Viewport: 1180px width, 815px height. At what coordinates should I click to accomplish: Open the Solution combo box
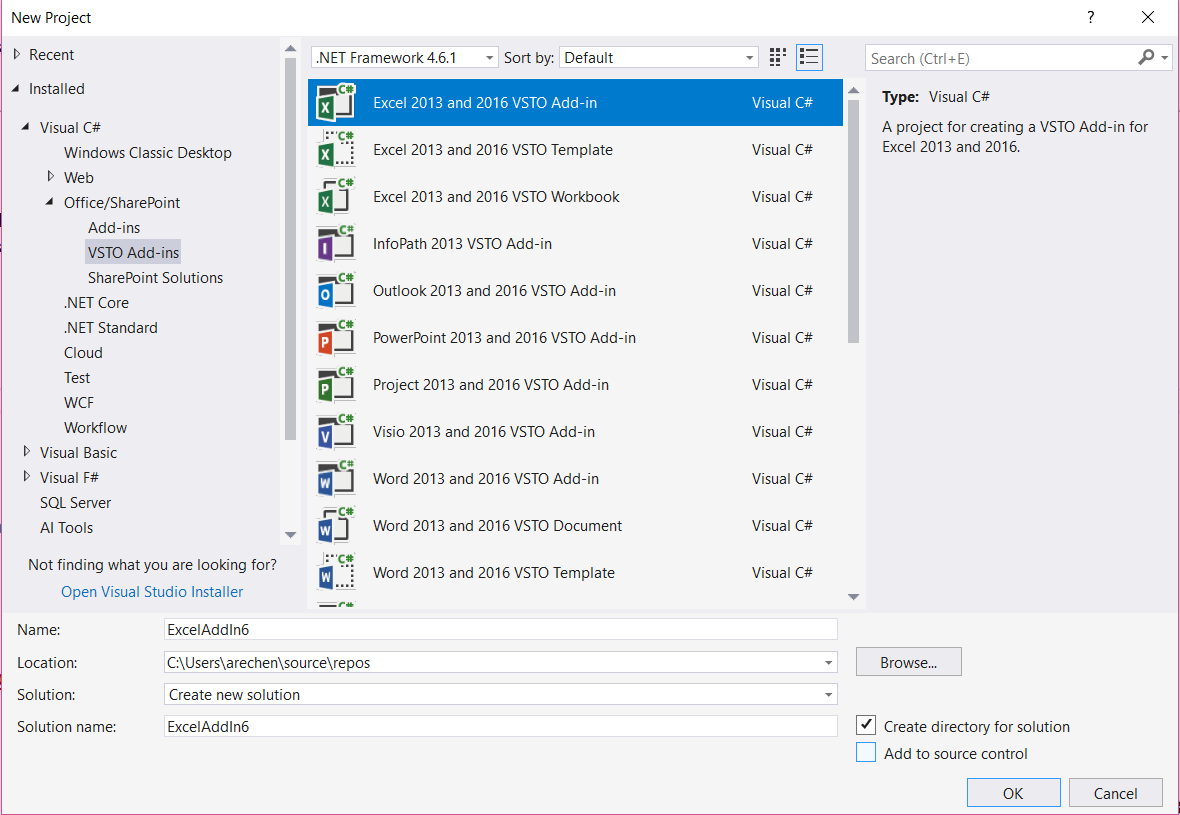(500, 694)
